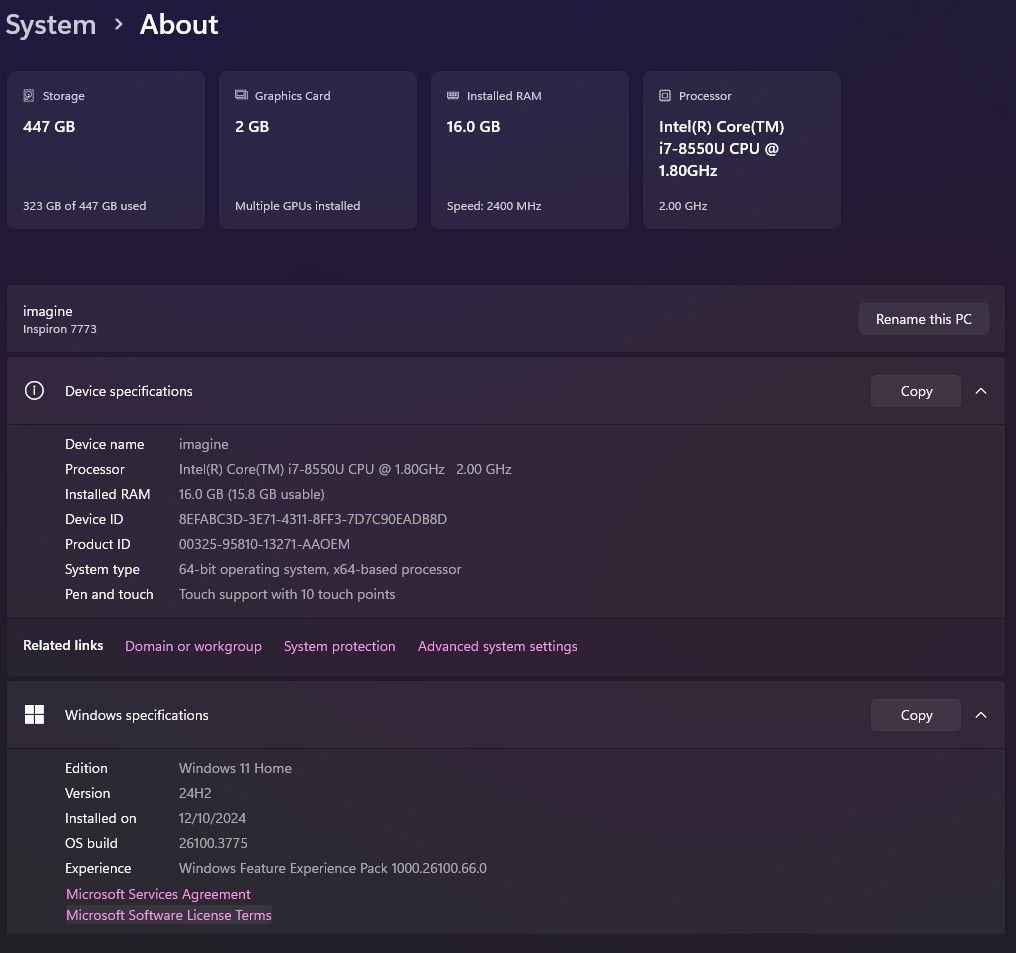Click the Storage card drive icon
Screen dimensions: 1016x953
(29, 96)
